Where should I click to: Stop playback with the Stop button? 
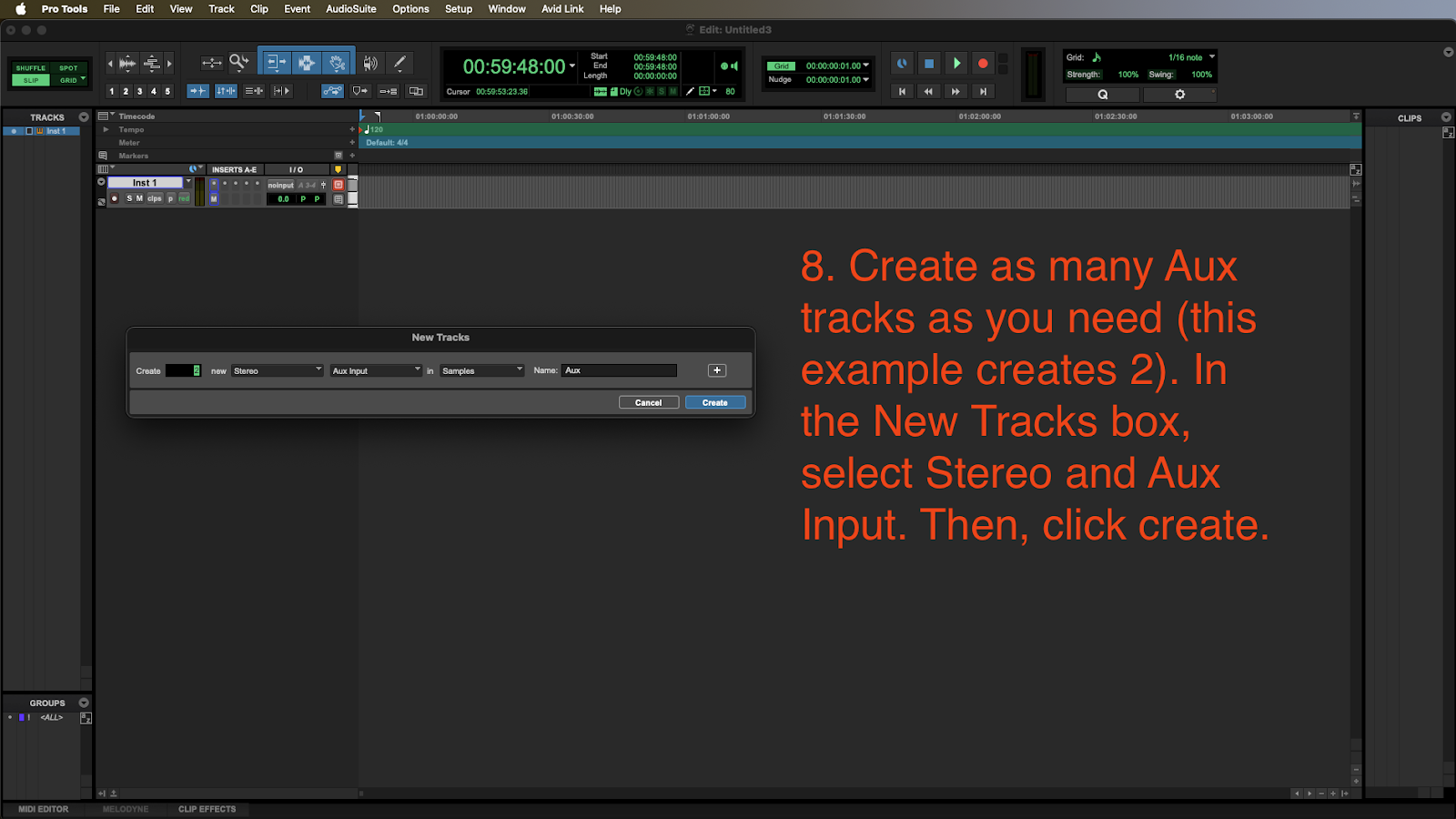point(928,64)
